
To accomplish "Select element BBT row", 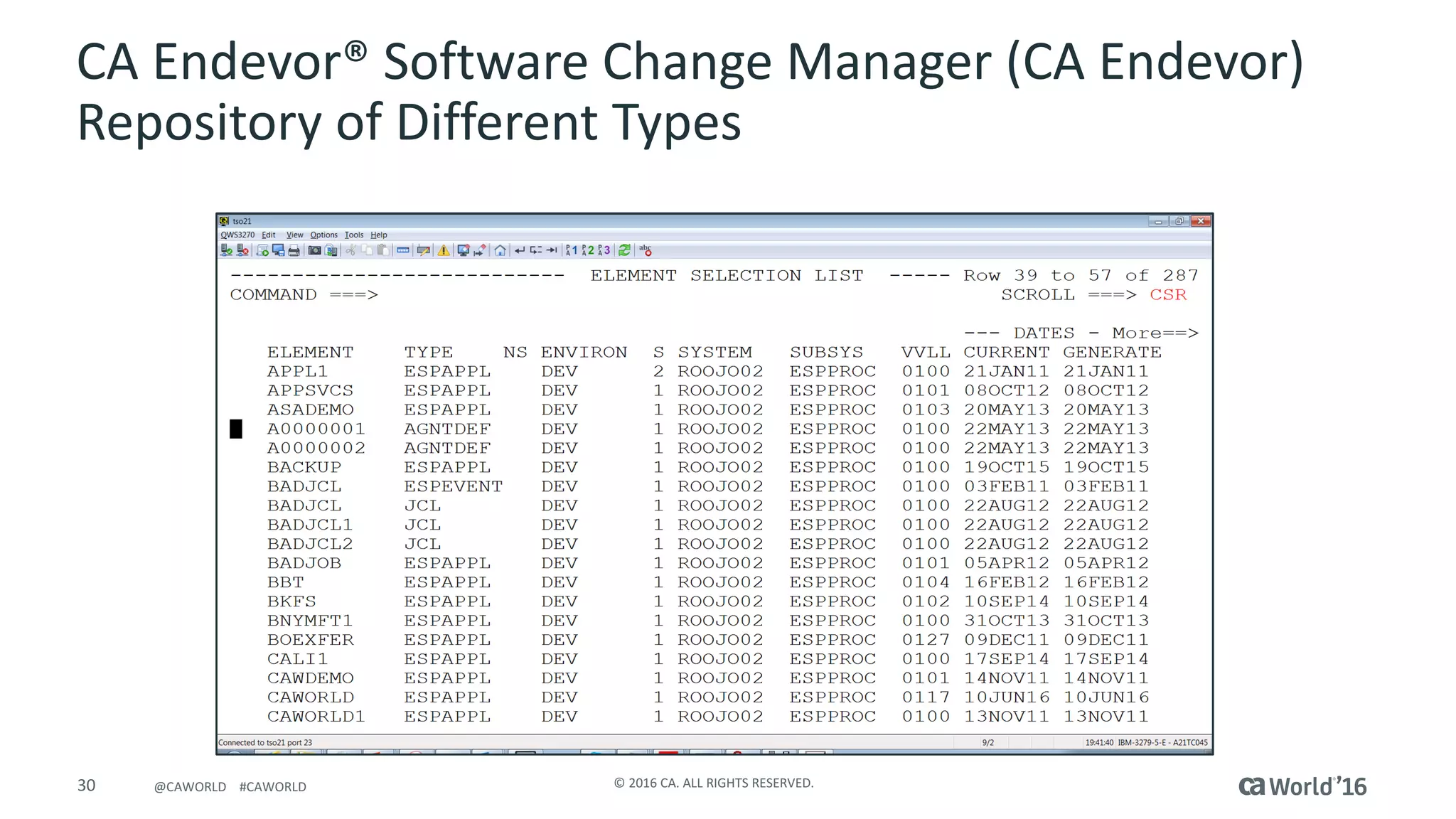I will pyautogui.click(x=707, y=583).
